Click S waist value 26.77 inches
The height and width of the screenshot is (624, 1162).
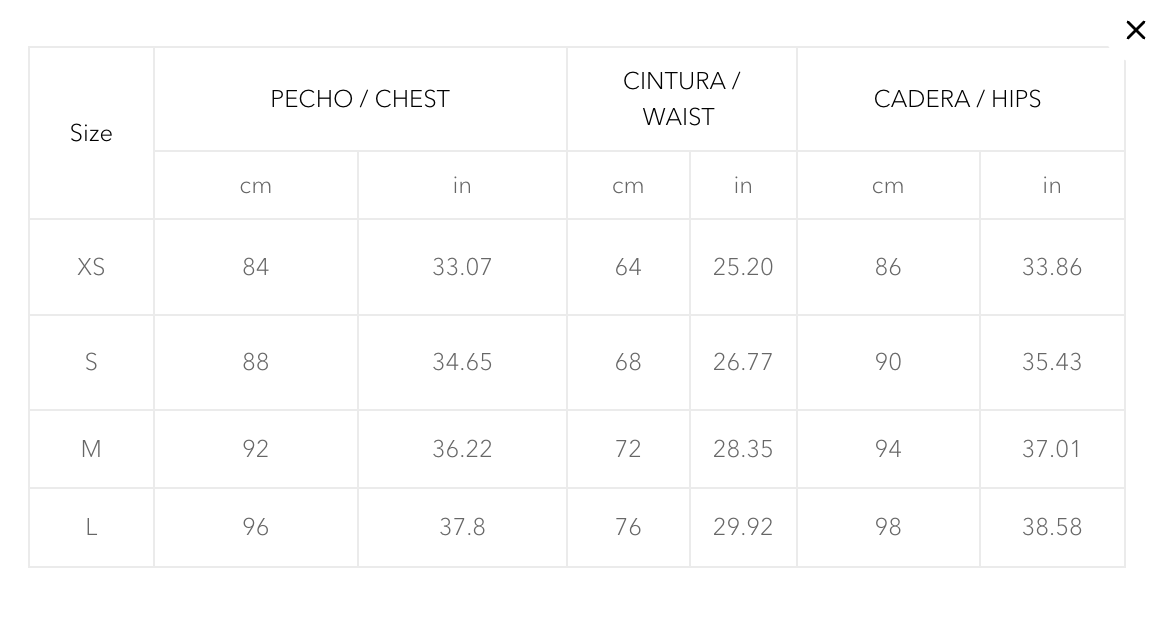pyautogui.click(x=743, y=362)
